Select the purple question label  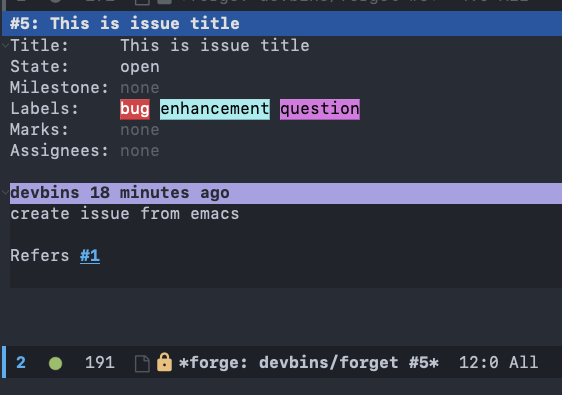(x=320, y=109)
